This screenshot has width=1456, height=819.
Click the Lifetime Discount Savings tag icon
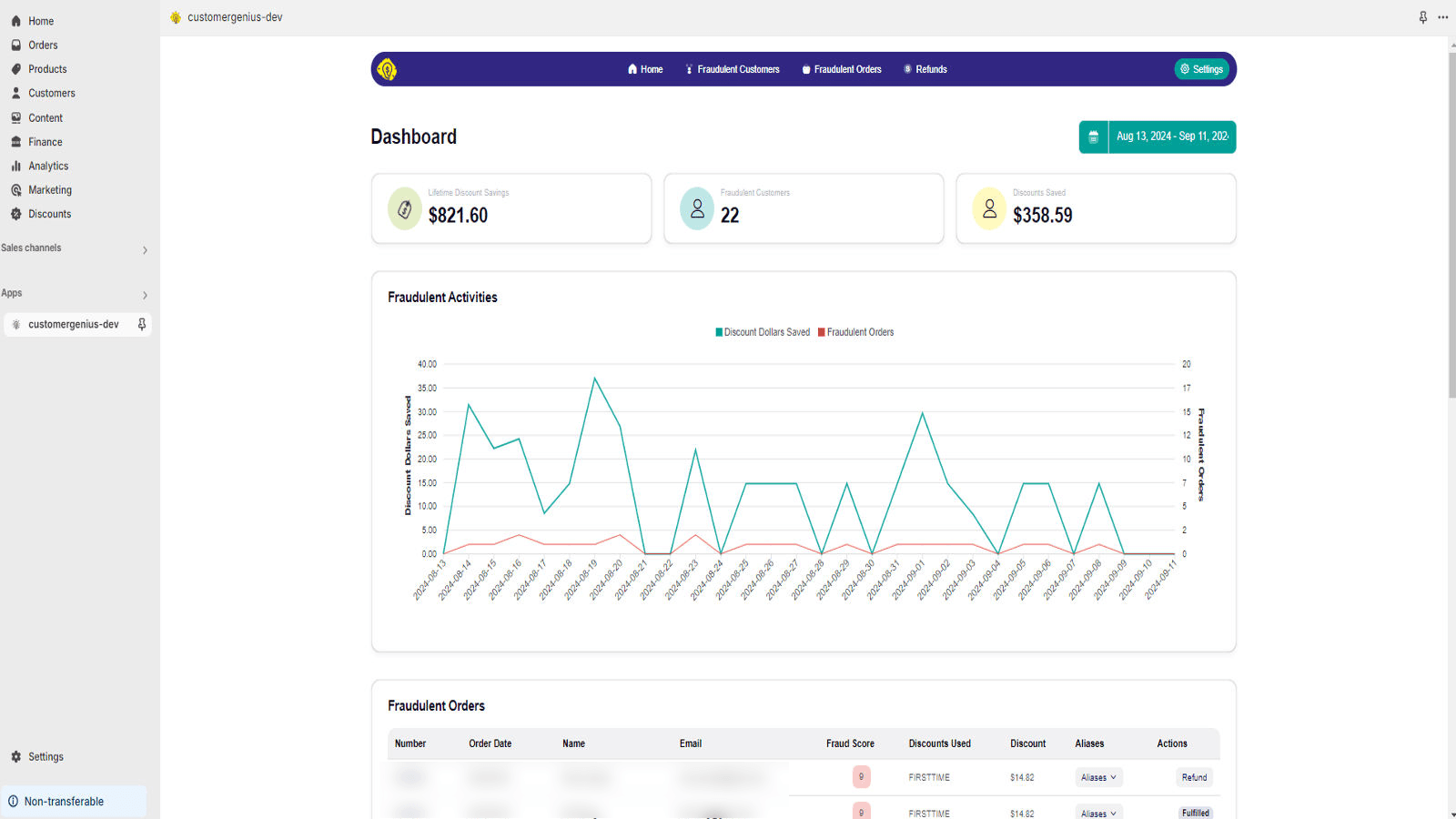point(405,209)
